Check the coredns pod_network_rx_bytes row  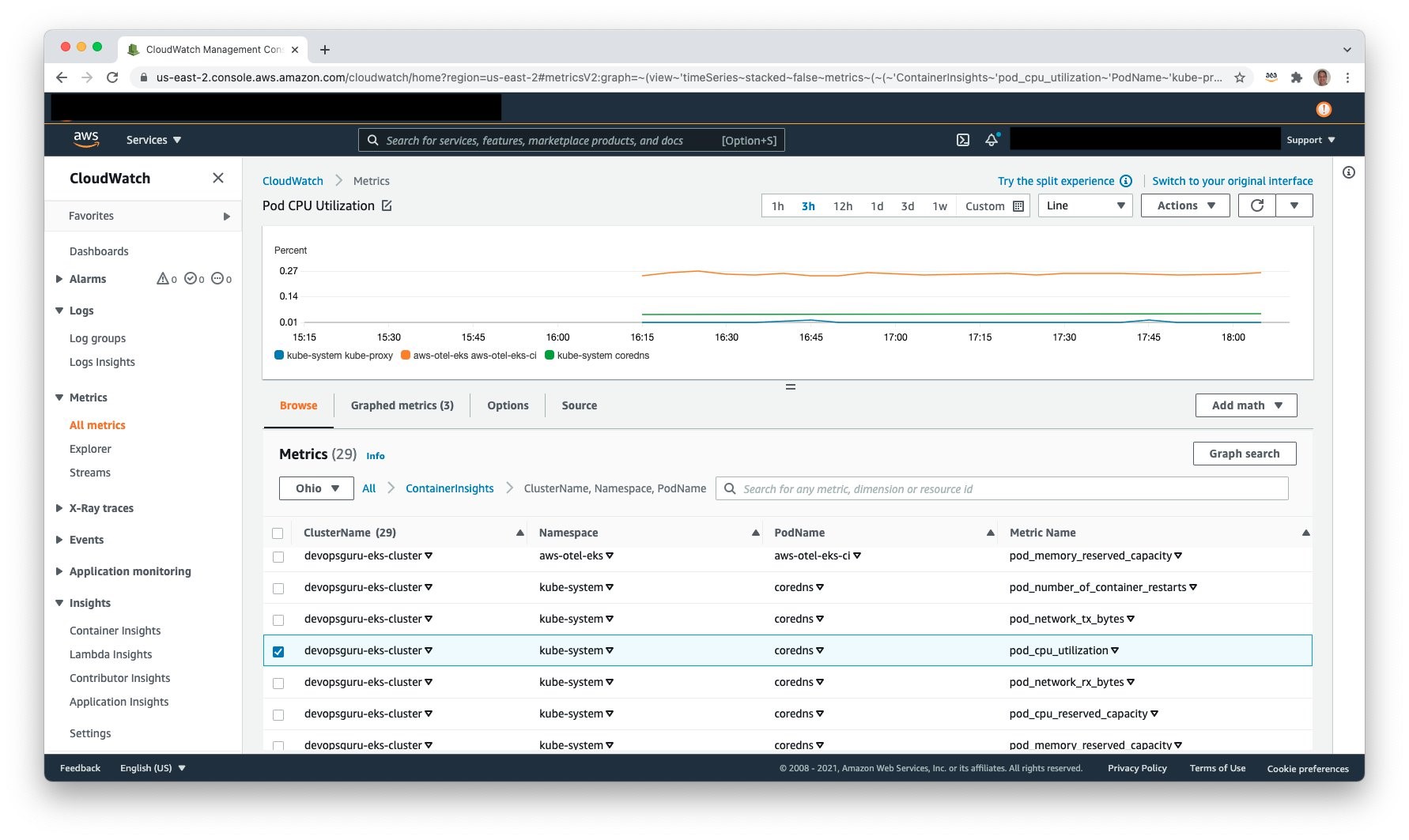point(278,684)
